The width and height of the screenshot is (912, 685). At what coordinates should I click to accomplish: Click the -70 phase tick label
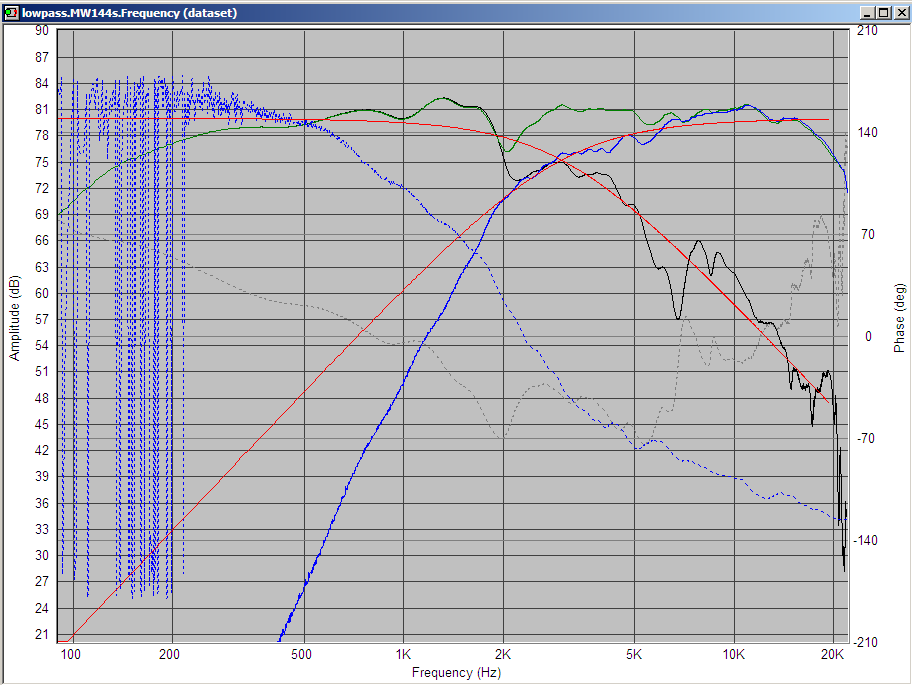click(x=866, y=438)
